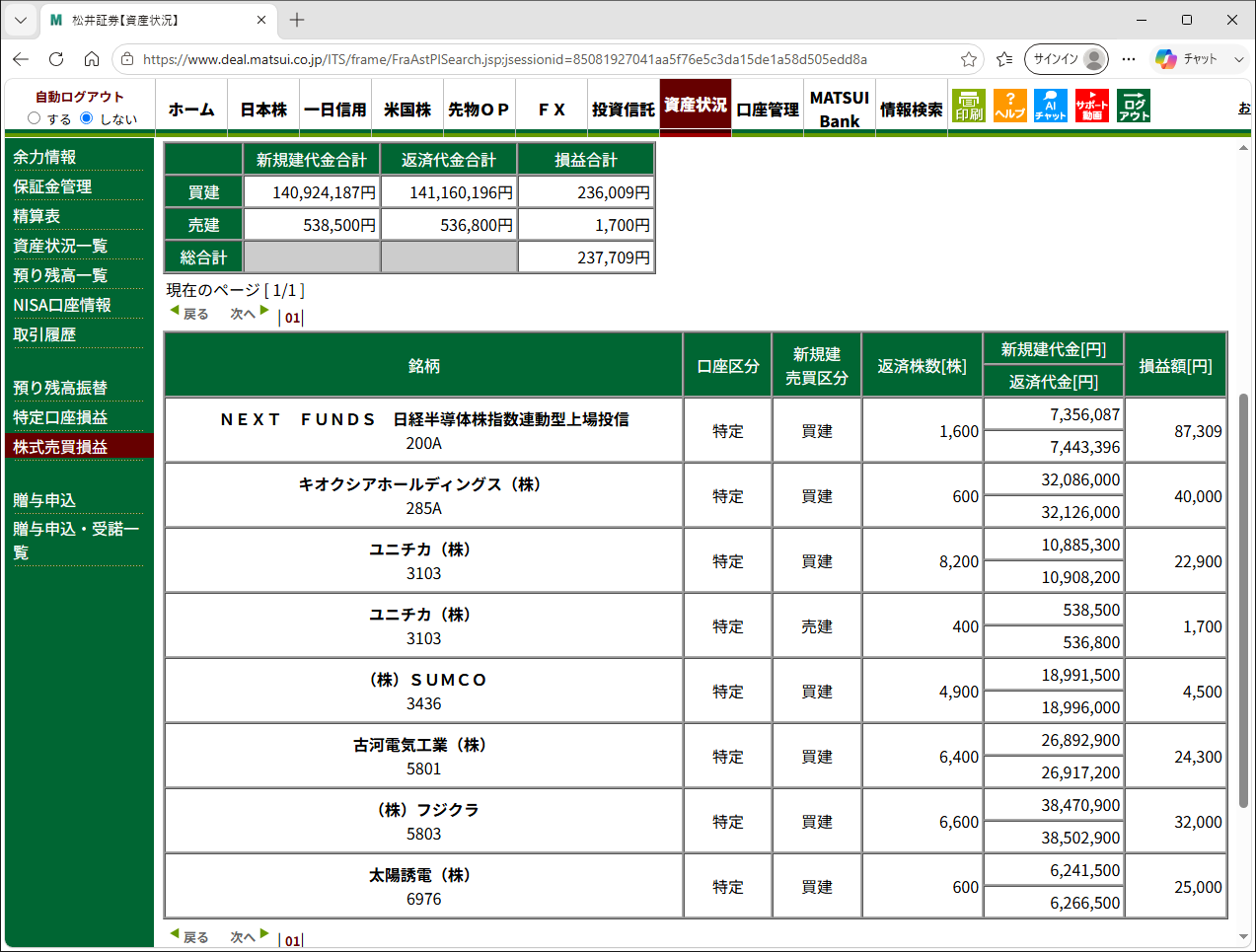Click the browser address bar URL
The height and width of the screenshot is (952, 1256).
tap(505, 59)
